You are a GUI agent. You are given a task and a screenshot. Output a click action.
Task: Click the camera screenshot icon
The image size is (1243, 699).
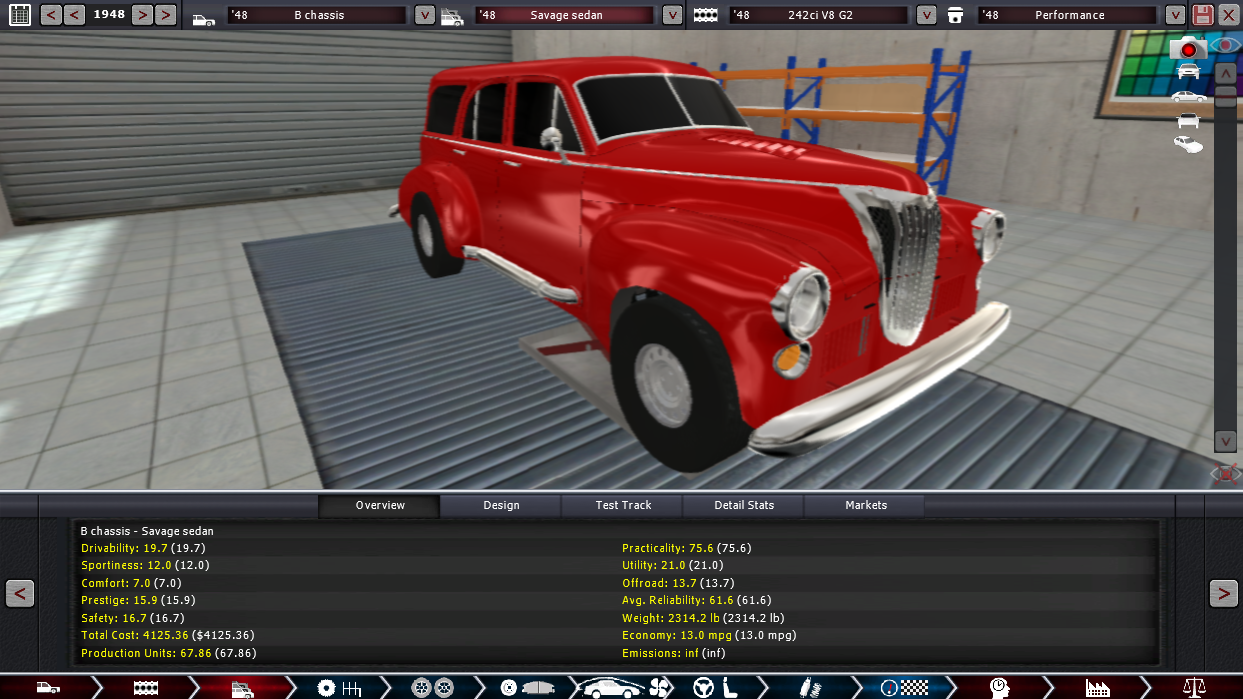click(x=1188, y=48)
